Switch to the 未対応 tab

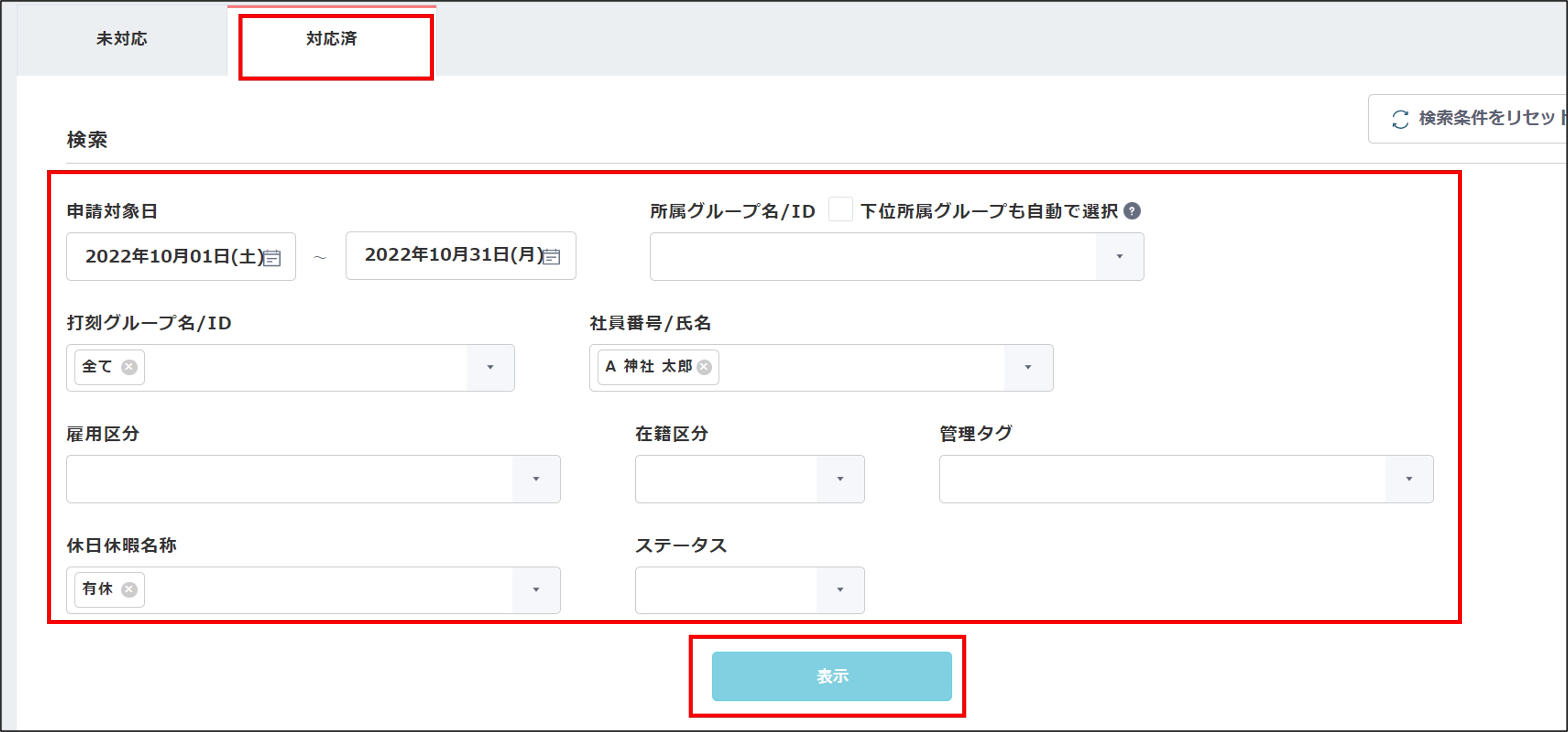click(122, 39)
